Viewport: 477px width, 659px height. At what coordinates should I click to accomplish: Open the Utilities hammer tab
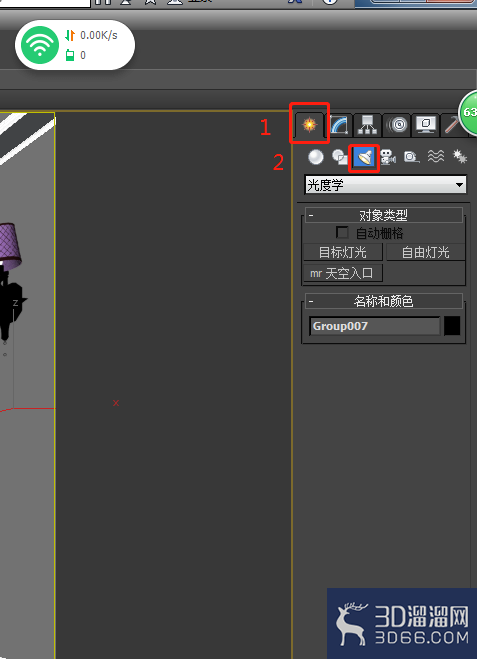point(452,125)
